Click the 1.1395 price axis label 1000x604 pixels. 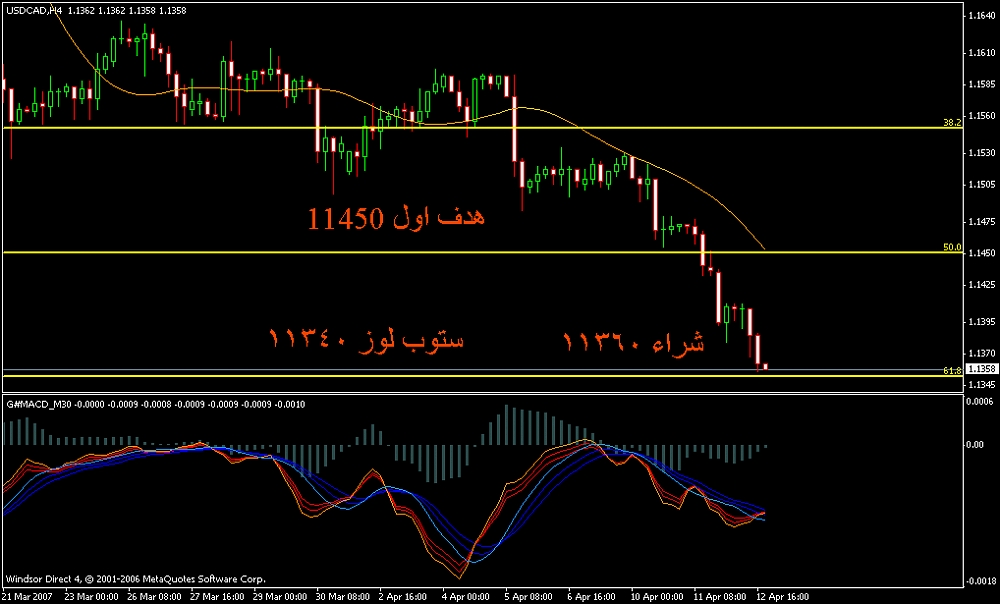coord(981,321)
